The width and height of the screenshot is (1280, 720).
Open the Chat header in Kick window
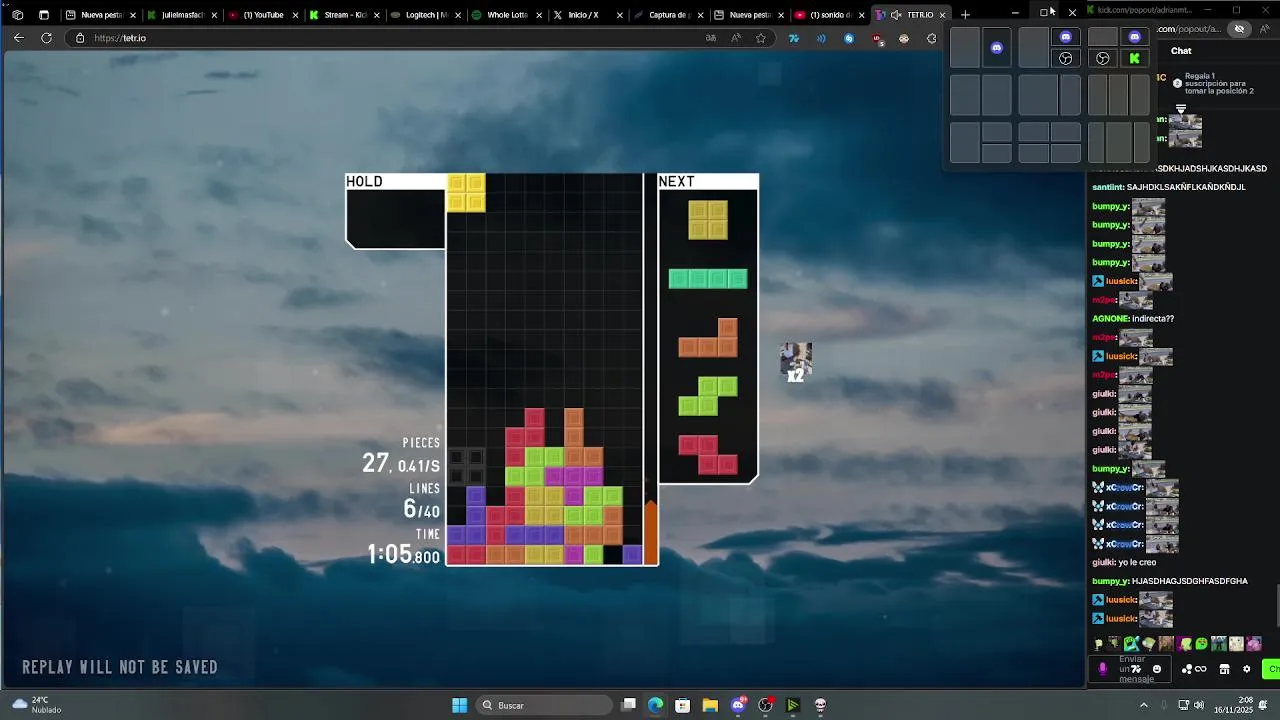point(1181,51)
